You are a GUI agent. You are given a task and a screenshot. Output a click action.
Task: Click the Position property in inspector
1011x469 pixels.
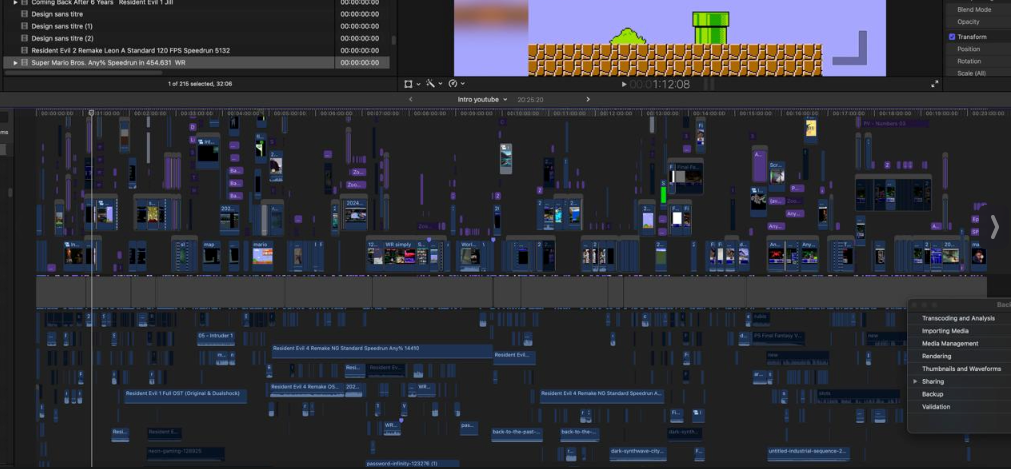click(968, 49)
